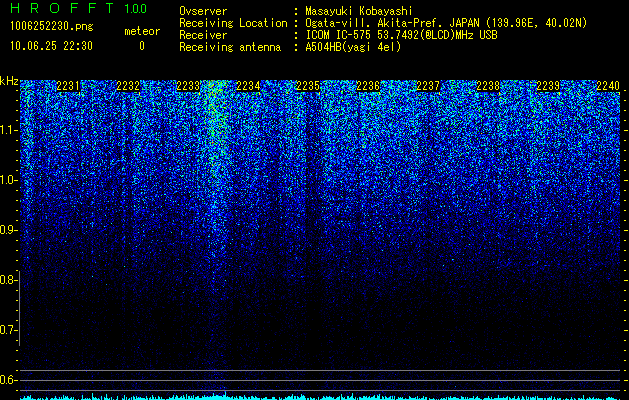Image resolution: width=629 pixels, height=400 pixels.
Task: Click the 2239 time marker
Action: pyautogui.click(x=548, y=86)
